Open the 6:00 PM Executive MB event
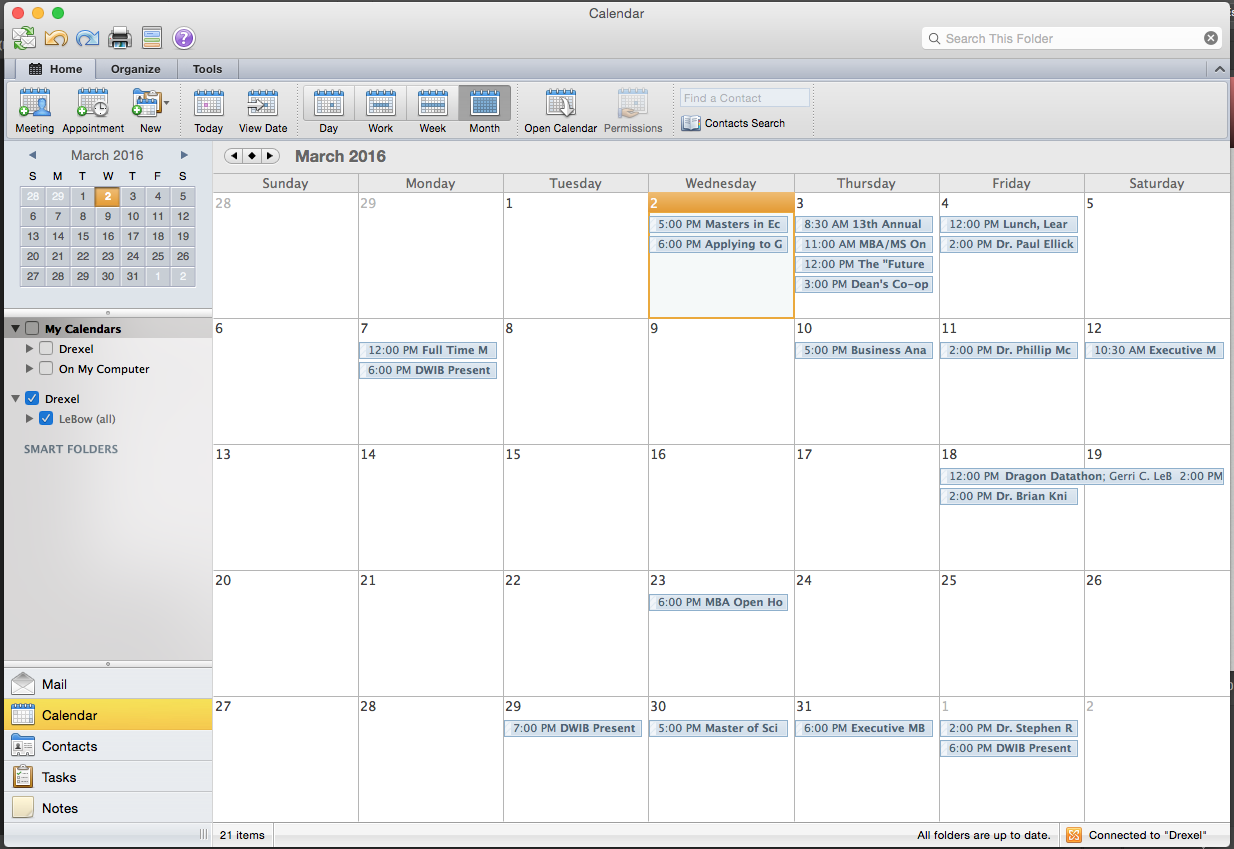This screenshot has width=1234, height=849. tap(864, 728)
